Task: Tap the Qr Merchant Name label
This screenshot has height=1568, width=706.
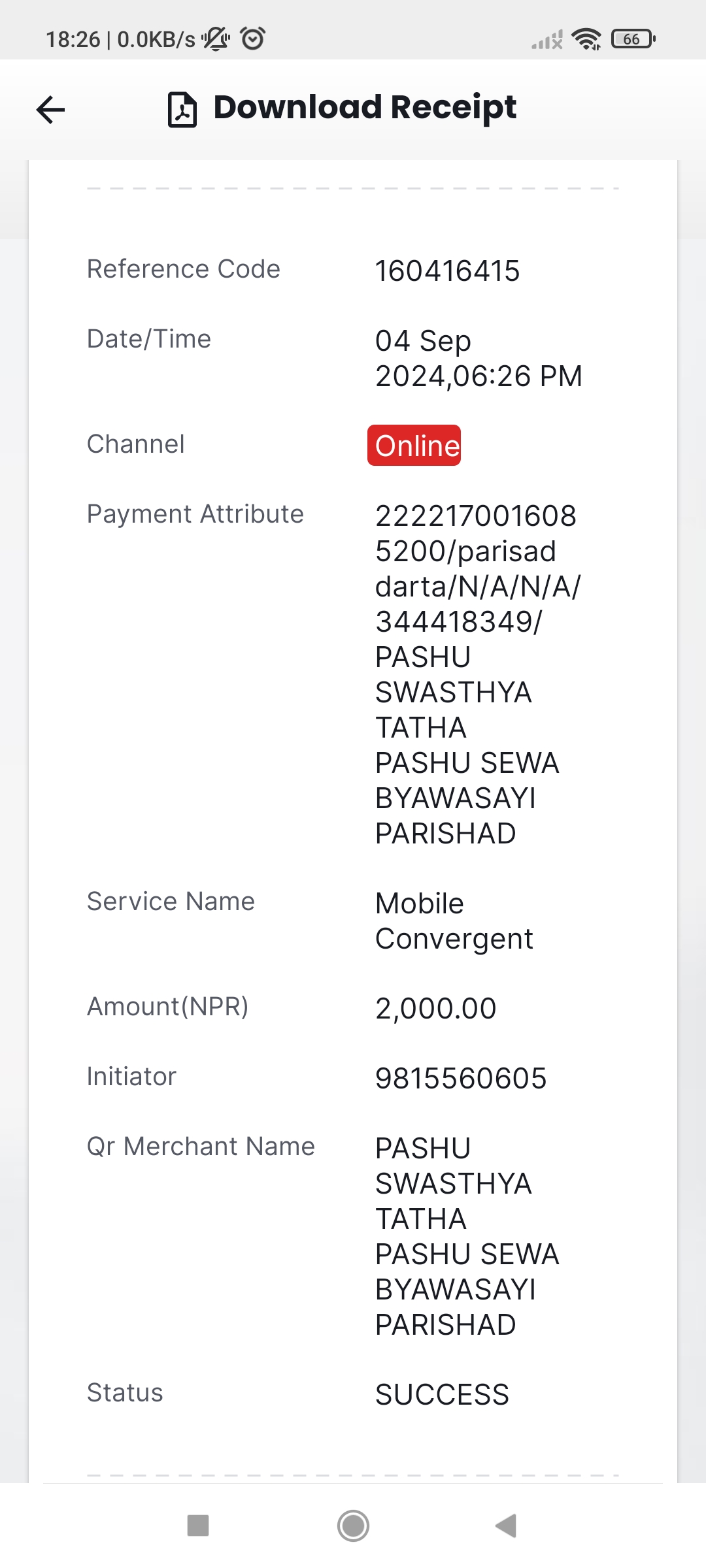Action: point(201,1147)
